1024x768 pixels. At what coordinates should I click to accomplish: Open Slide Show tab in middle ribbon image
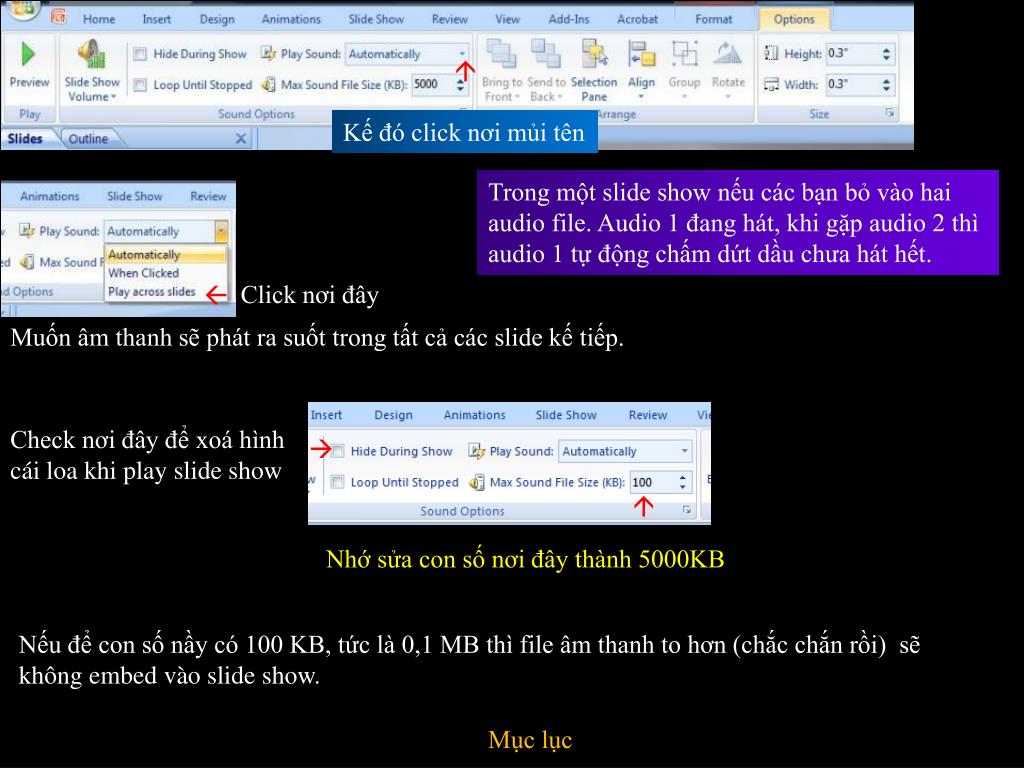click(135, 196)
